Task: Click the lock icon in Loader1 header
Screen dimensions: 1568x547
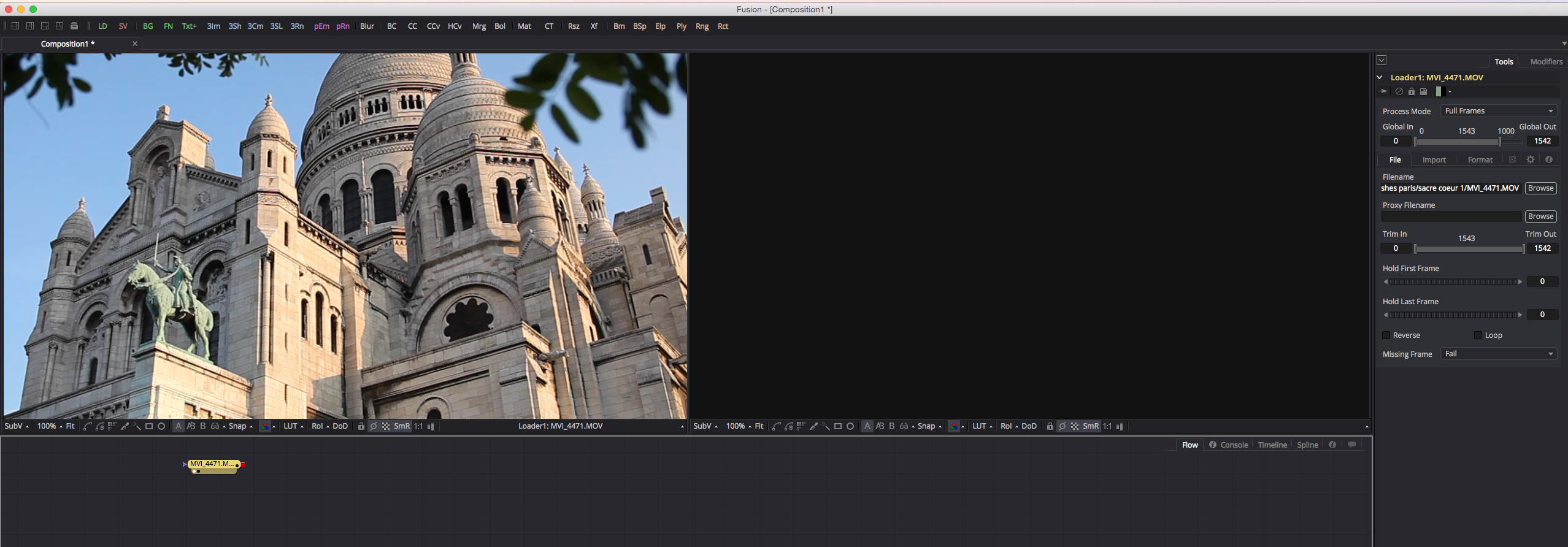Action: tap(1411, 91)
